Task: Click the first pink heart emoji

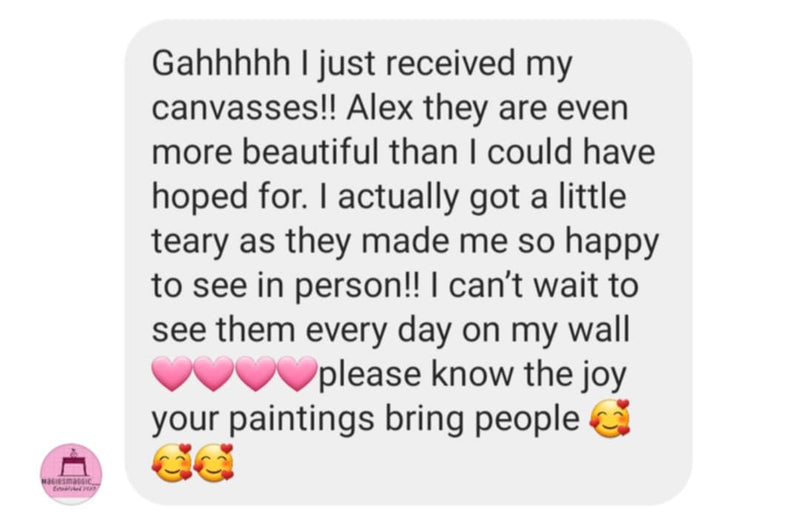Action: coord(172,373)
